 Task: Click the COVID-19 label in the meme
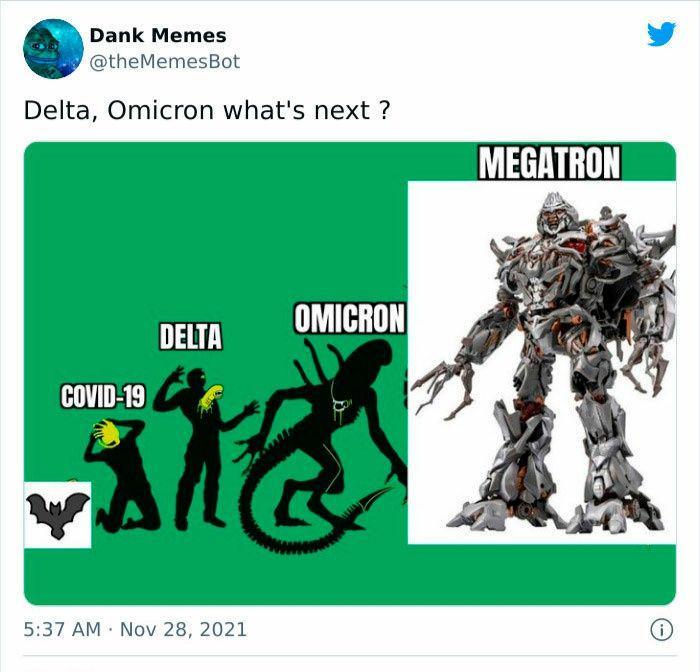103,396
